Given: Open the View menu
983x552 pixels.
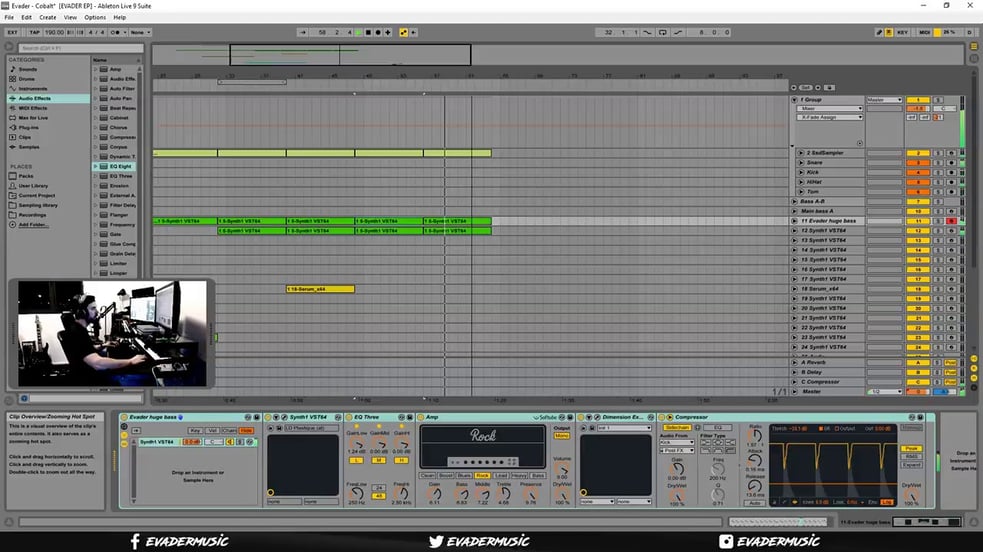Looking at the screenshot, I should coord(70,18).
